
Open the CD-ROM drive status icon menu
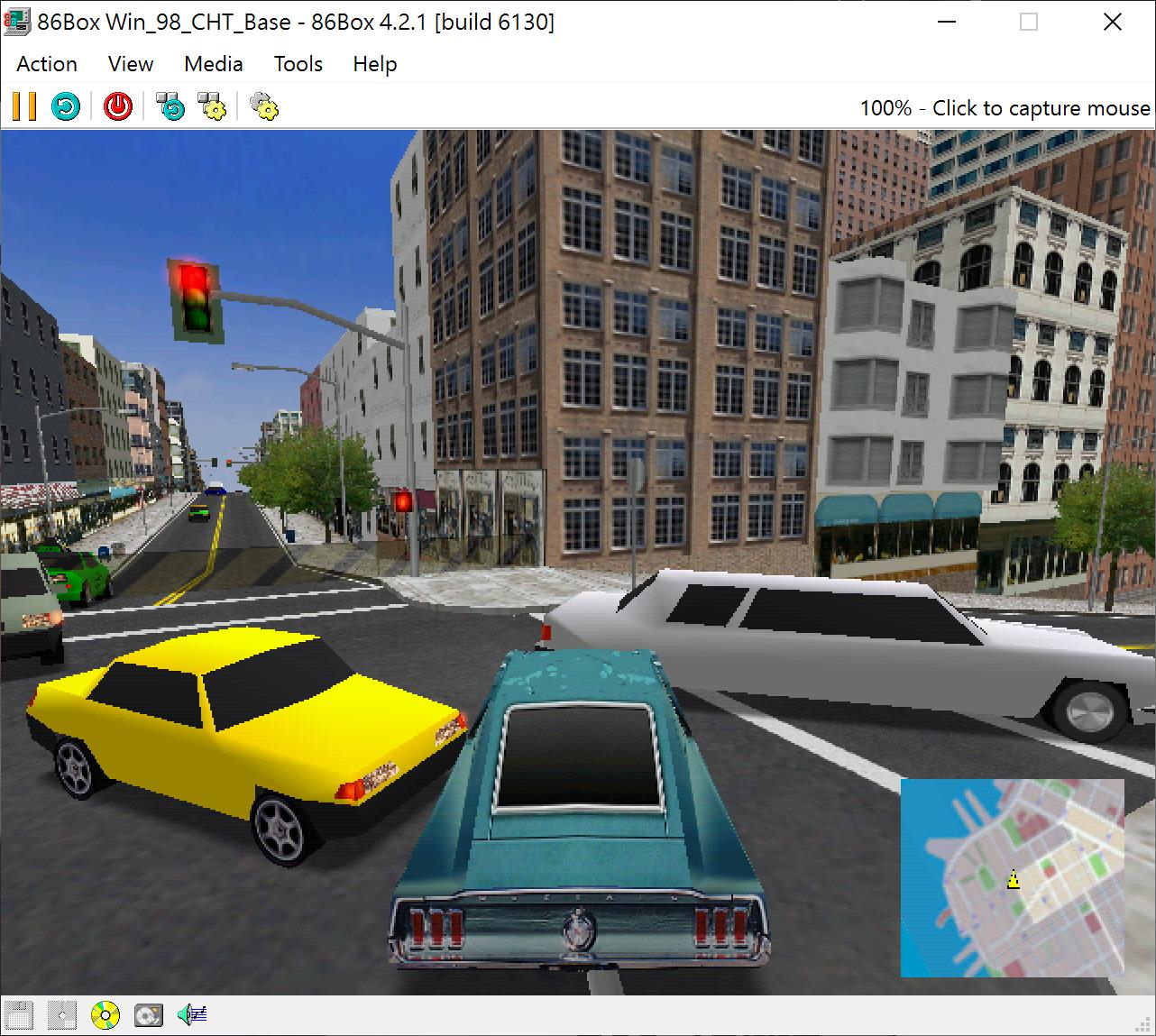[x=106, y=1015]
